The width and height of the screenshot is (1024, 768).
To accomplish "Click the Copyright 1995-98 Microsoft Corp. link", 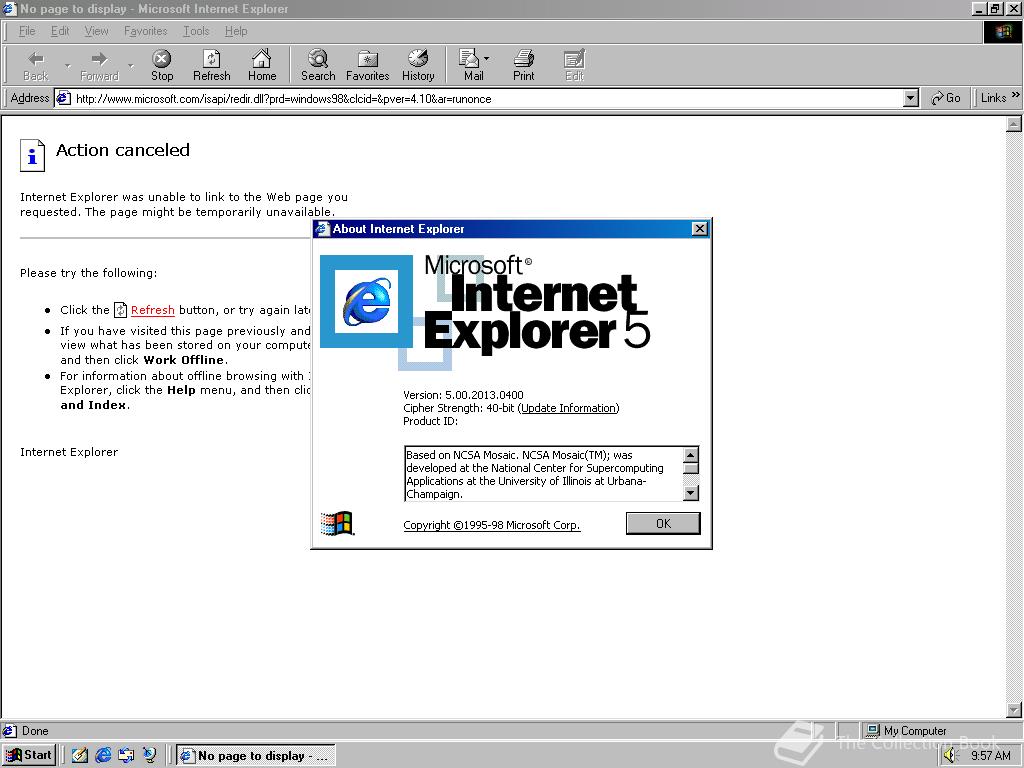I will tap(492, 525).
